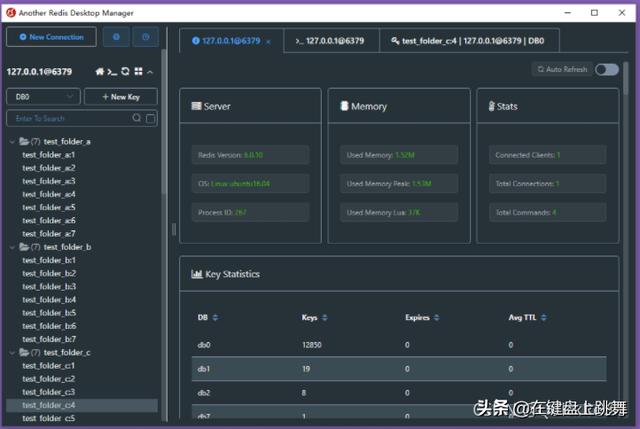Click the search magnifier icon
This screenshot has height=429, width=640.
click(x=137, y=118)
